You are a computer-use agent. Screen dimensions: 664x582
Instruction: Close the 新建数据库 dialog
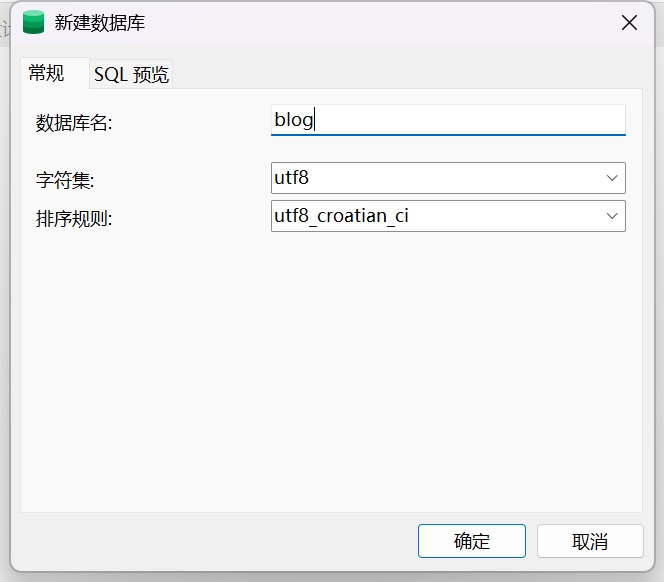tap(629, 23)
